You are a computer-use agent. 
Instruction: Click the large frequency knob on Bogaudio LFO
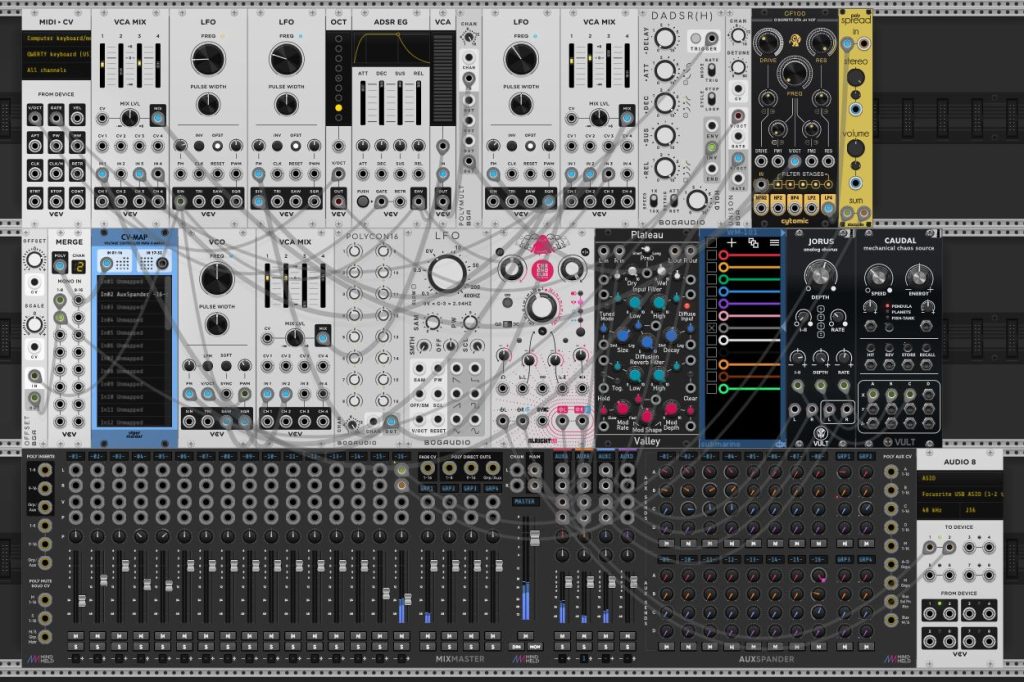447,272
